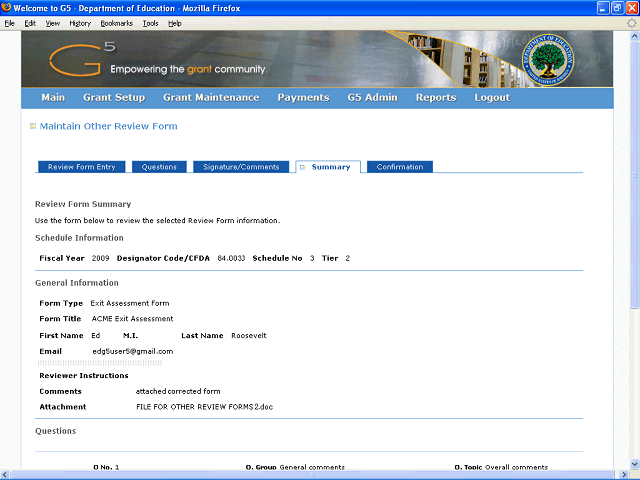Screen dimensions: 640x480
Task: Click the G5 logo in banner
Action: [82, 60]
